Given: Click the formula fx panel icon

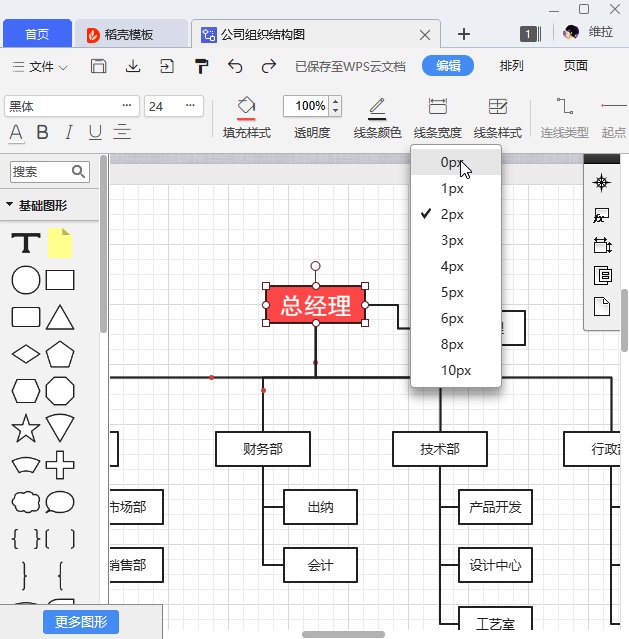Looking at the screenshot, I should point(602,215).
